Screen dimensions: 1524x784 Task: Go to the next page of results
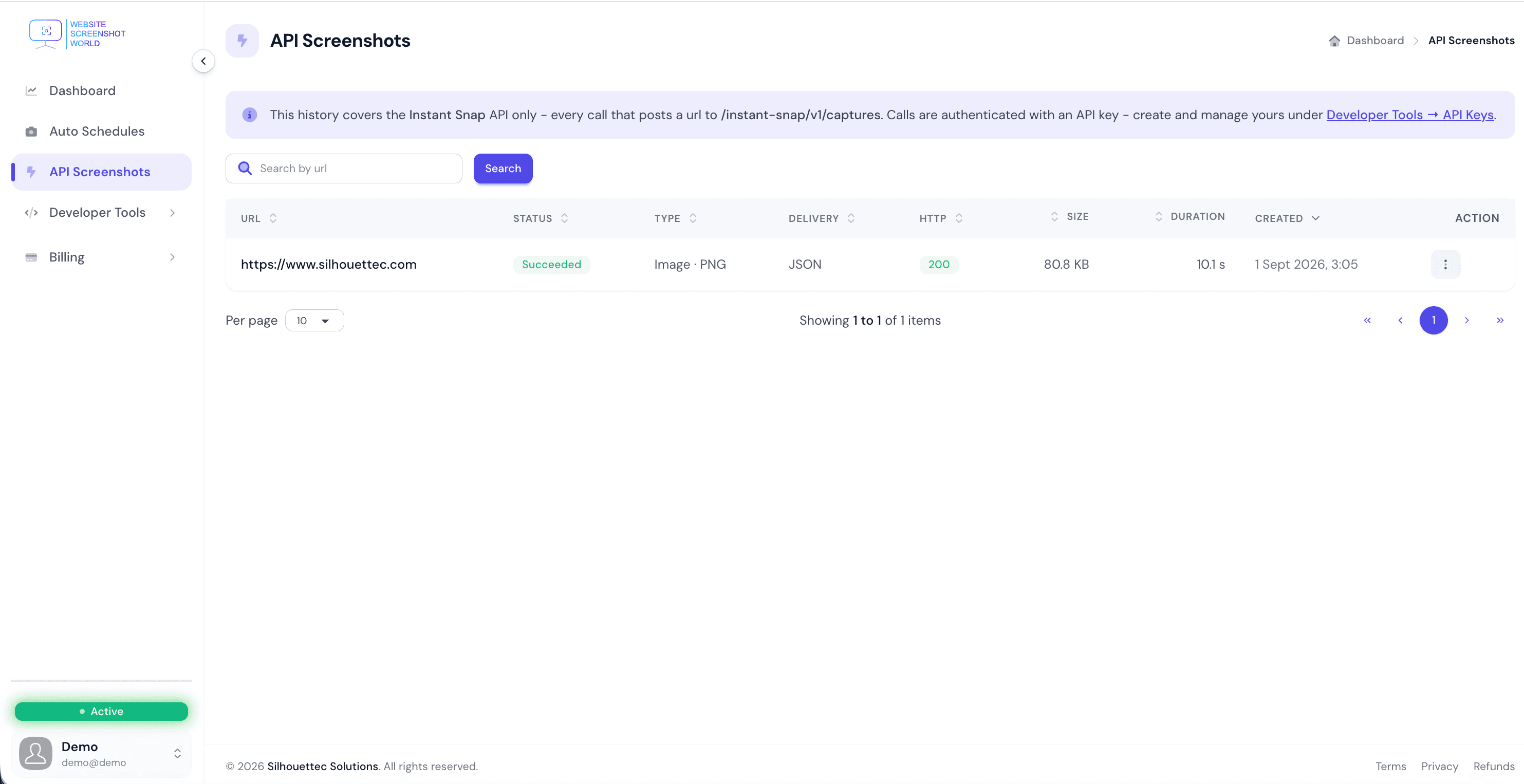1466,320
